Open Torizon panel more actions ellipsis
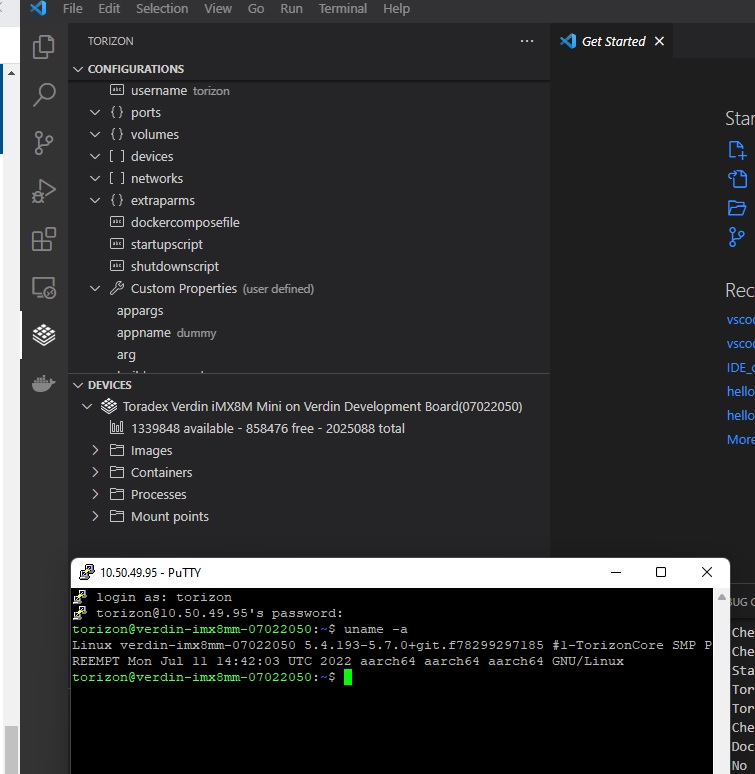The width and height of the screenshot is (755, 774). (527, 41)
